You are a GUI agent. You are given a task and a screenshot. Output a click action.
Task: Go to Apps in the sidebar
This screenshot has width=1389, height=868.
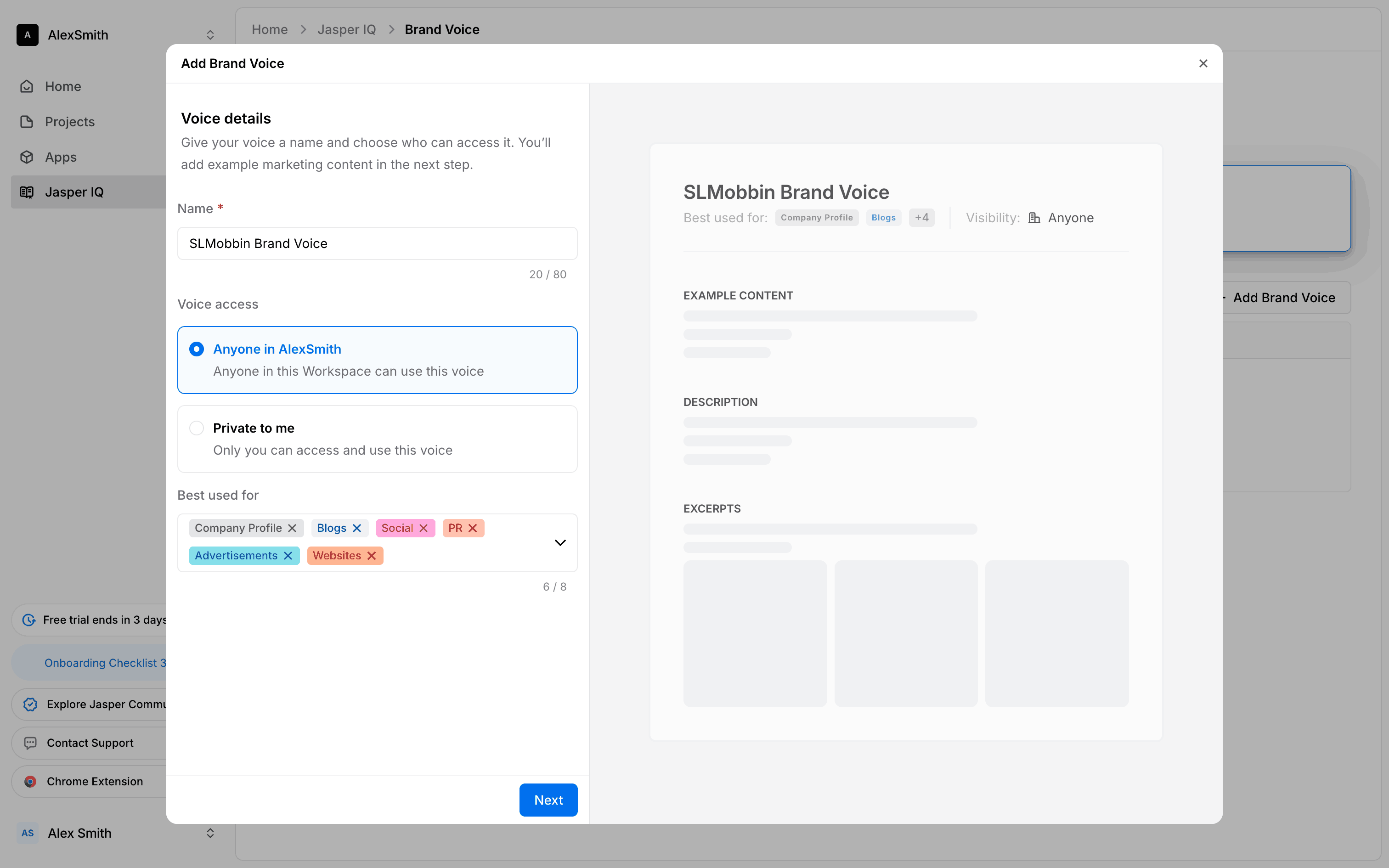[x=60, y=157]
